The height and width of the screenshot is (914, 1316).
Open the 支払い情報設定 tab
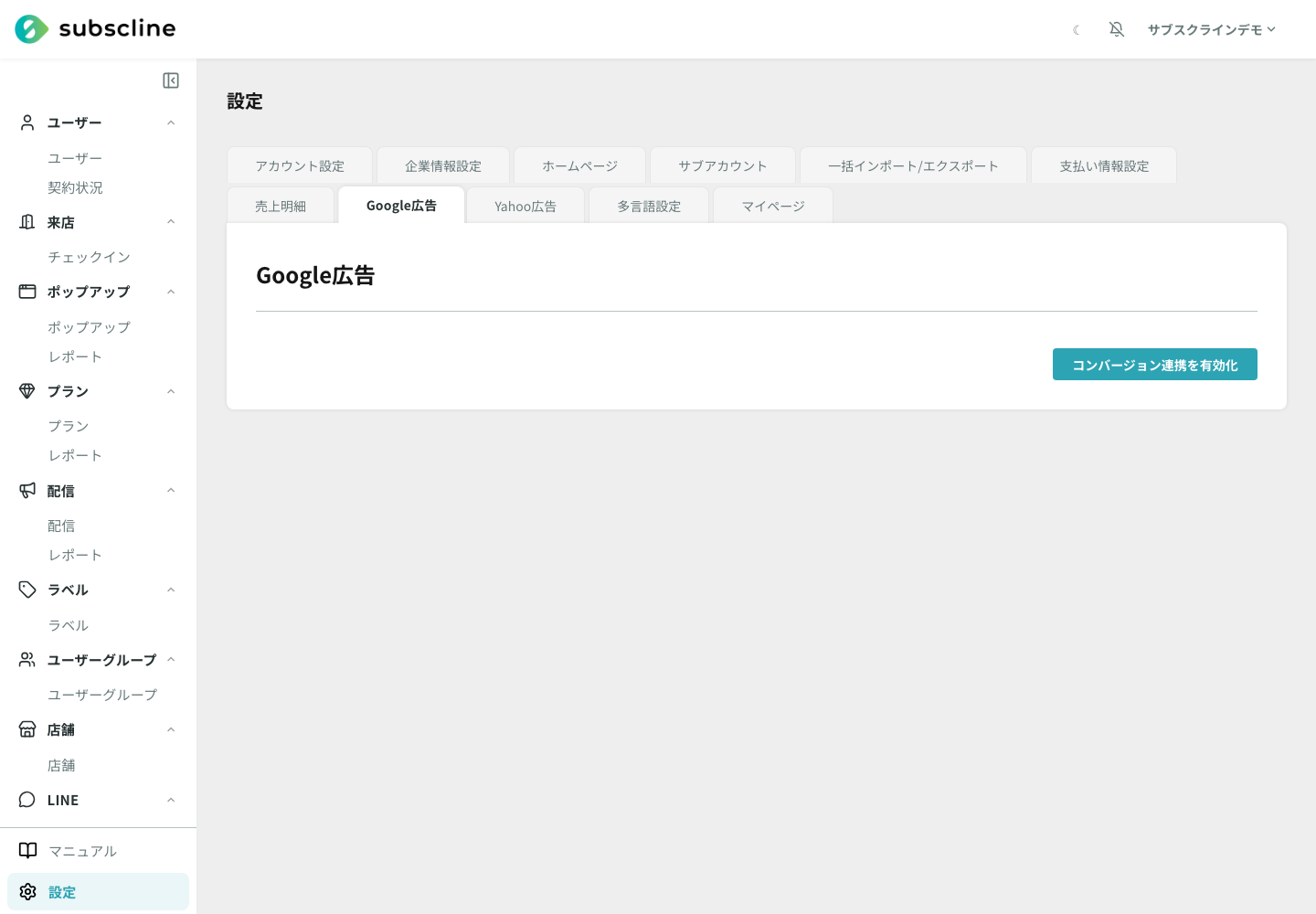(1104, 165)
